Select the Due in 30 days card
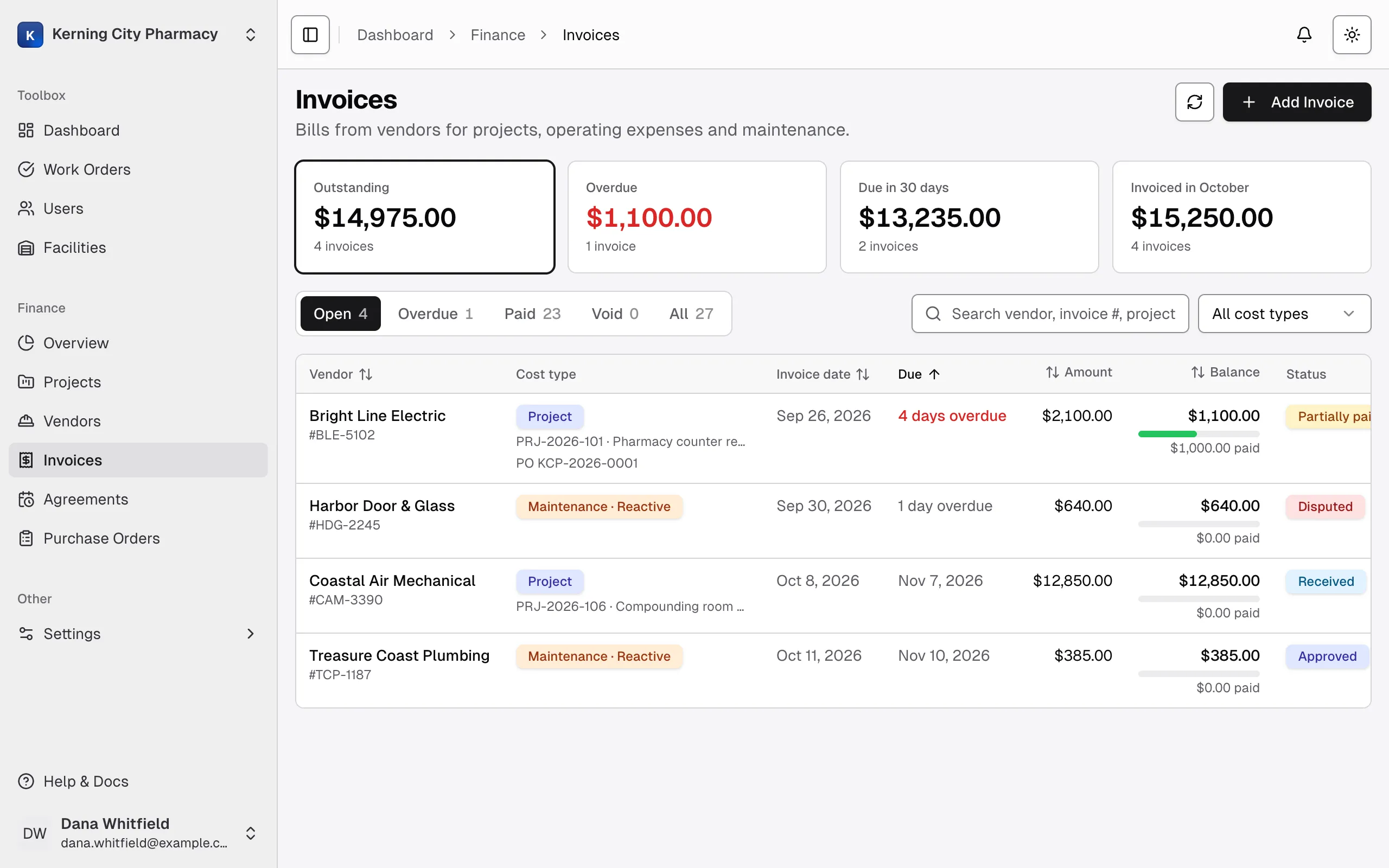Image resolution: width=1389 pixels, height=868 pixels. click(970, 217)
